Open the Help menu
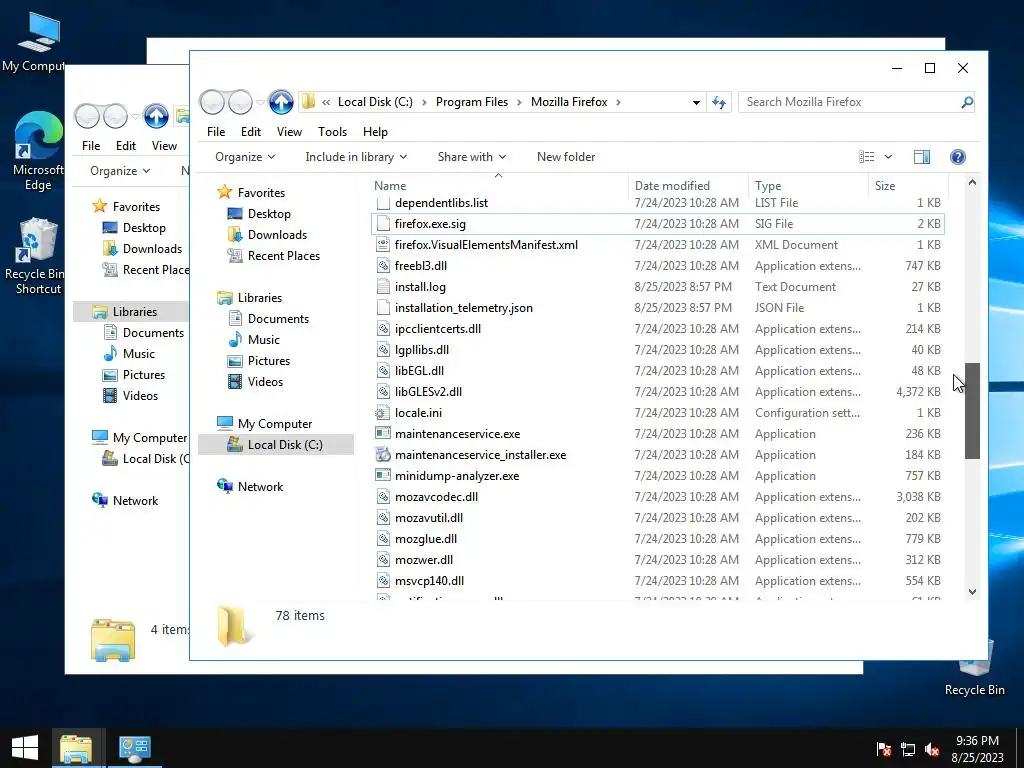Screen dimensions: 1024x768 coord(376,132)
